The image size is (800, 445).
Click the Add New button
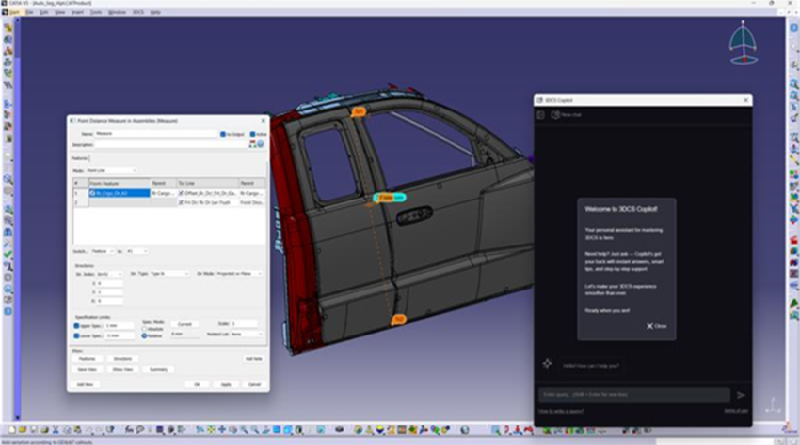[x=85, y=385]
